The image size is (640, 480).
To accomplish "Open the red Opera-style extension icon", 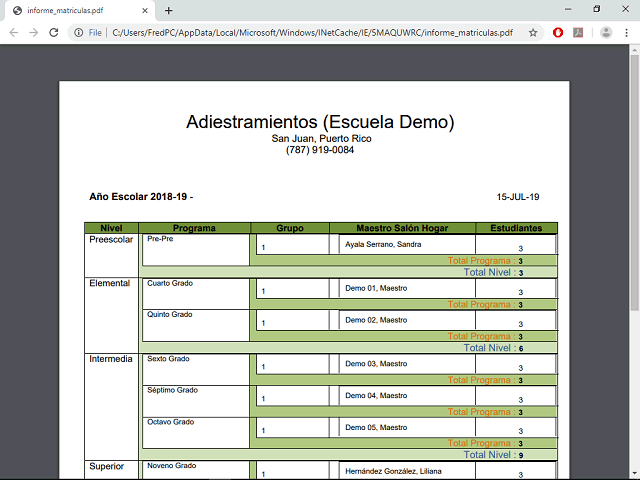I will point(558,33).
